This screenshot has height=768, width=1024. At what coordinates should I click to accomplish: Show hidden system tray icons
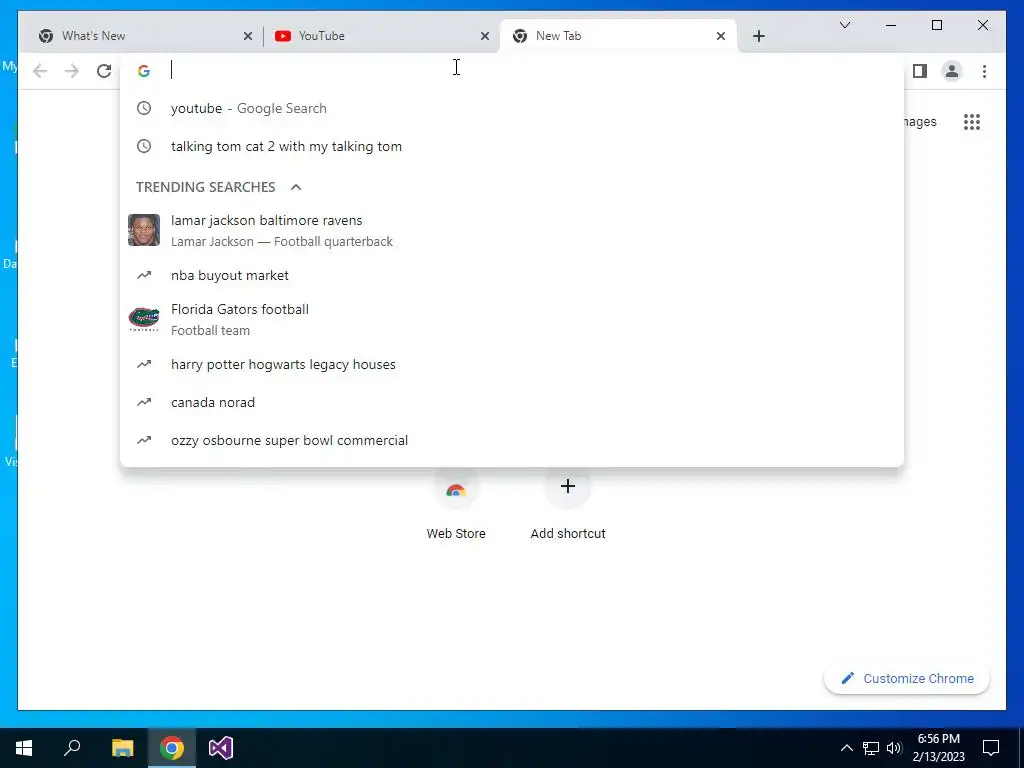[x=846, y=748]
